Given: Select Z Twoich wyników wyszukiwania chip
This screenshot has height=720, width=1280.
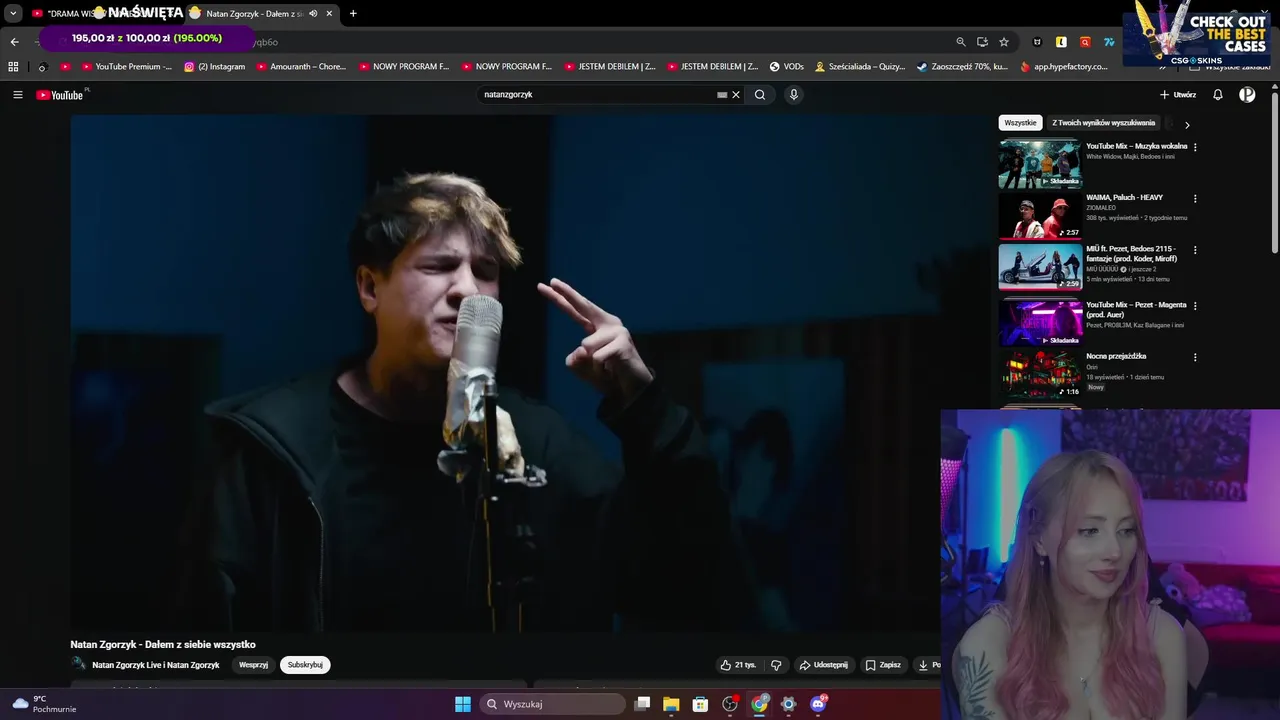Looking at the screenshot, I should pos(1103,123).
